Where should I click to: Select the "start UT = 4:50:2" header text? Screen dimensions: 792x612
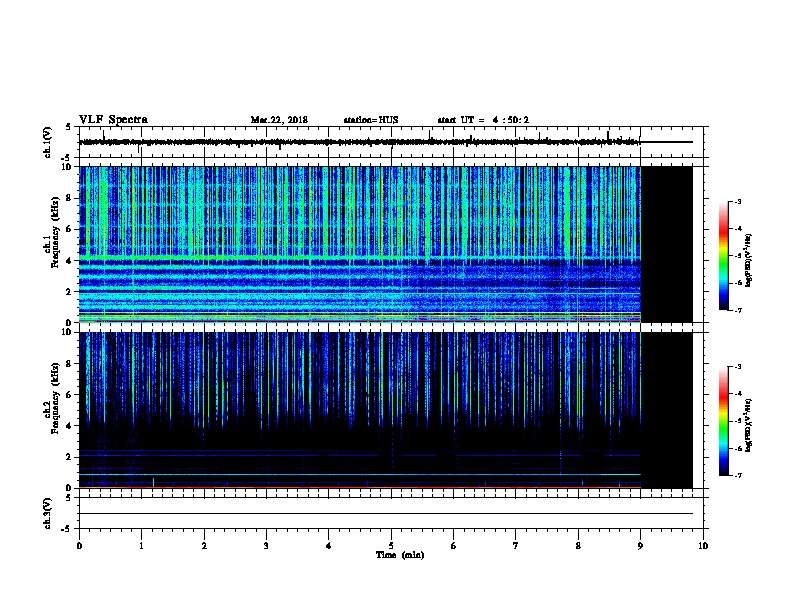(x=483, y=120)
